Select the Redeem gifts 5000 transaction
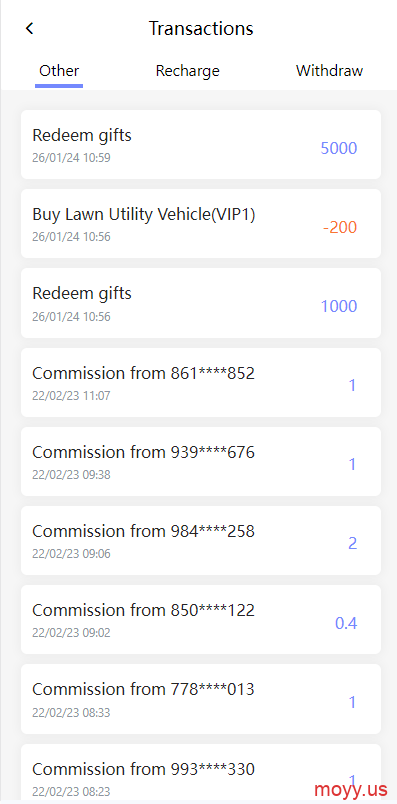The height and width of the screenshot is (804, 397). click(x=201, y=145)
